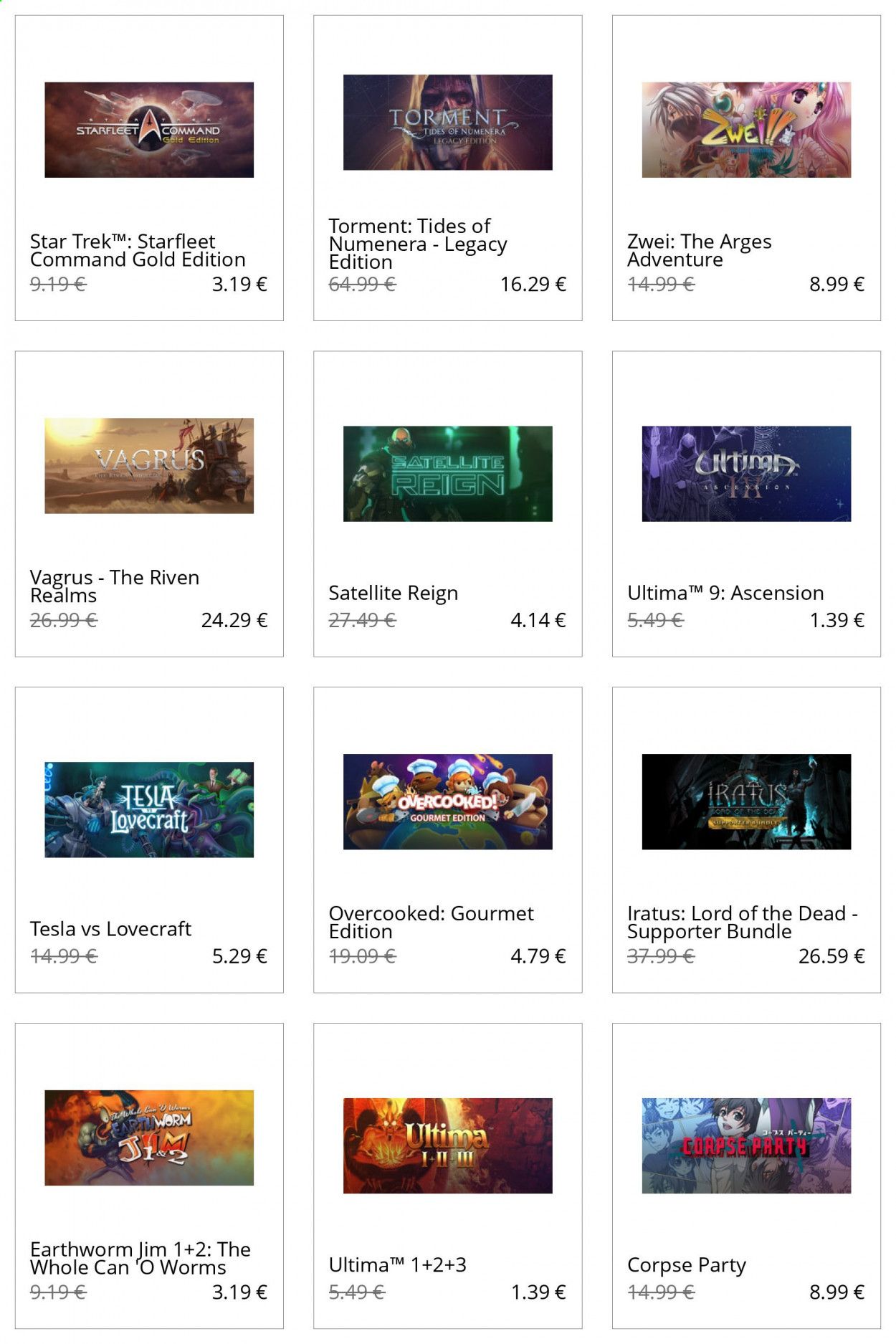
Task: Open the Torment: Tides of Numenera cover image
Action: 448,123
